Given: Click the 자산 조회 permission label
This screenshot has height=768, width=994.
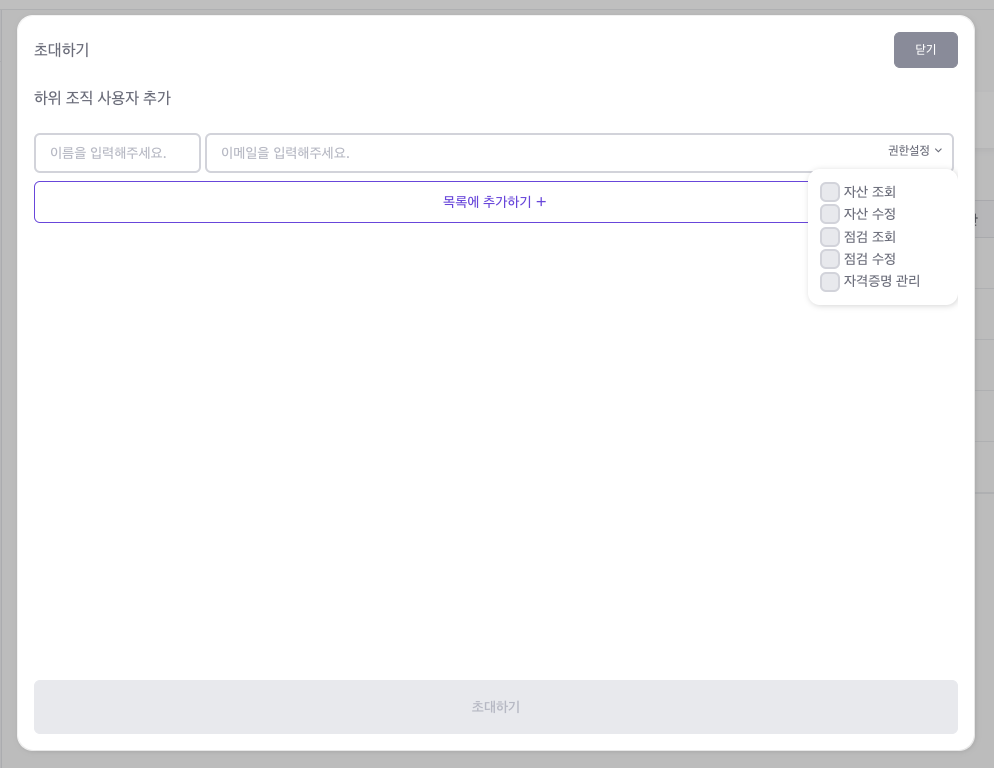Looking at the screenshot, I should 869,192.
